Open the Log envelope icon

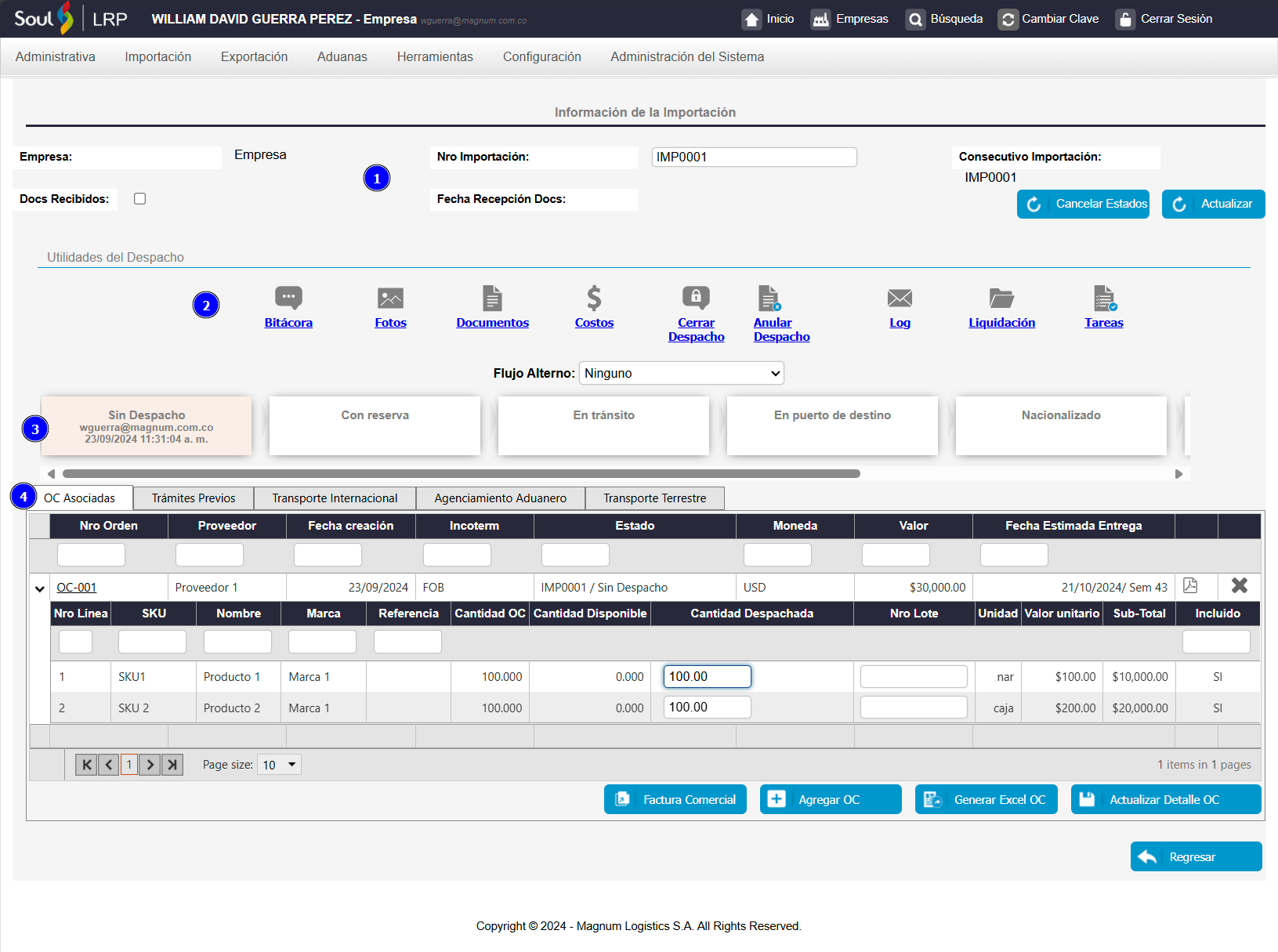[x=900, y=299]
